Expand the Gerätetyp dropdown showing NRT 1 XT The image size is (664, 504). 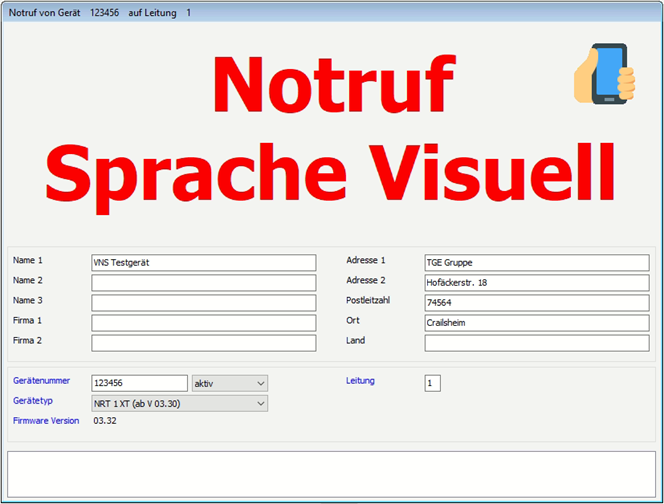(x=179, y=403)
